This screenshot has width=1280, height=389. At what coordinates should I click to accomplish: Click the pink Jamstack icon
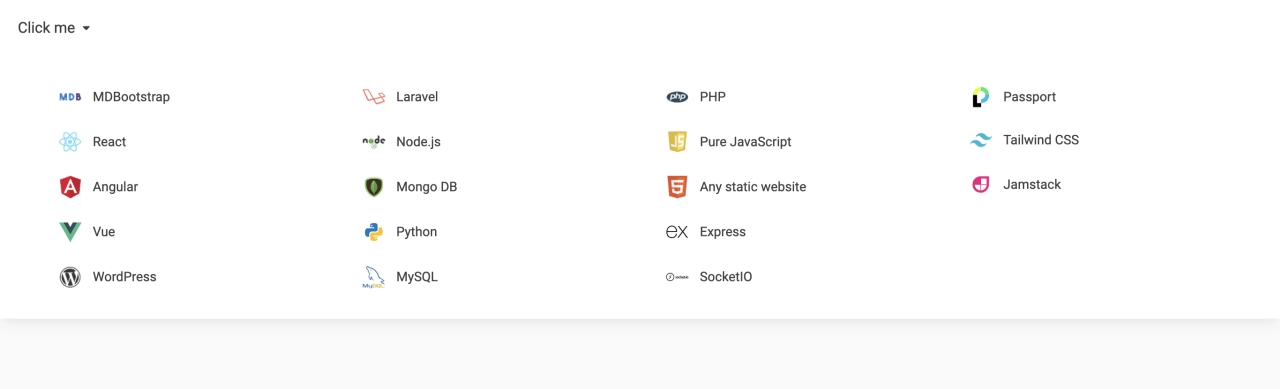coord(981,184)
